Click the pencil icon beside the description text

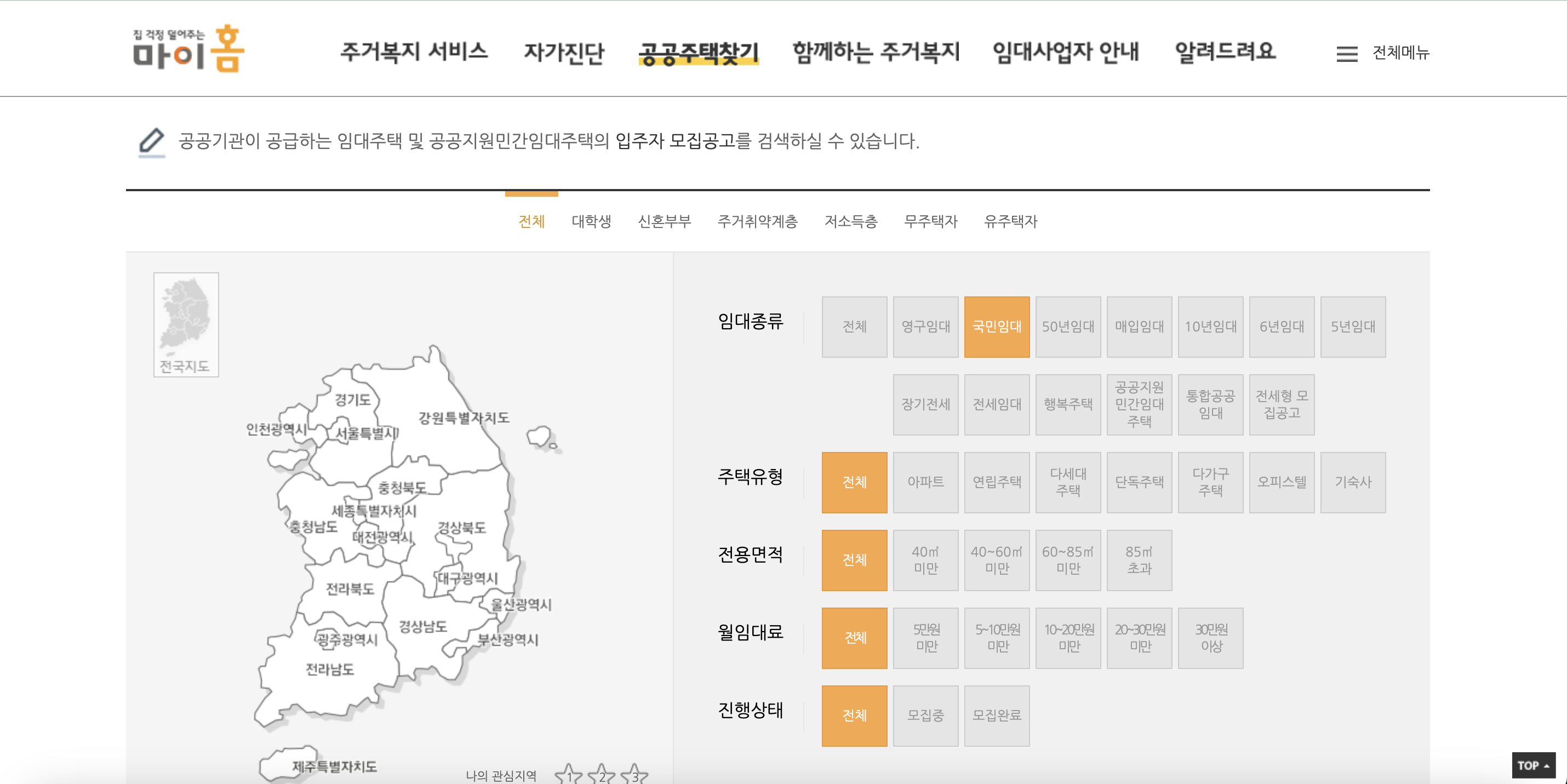[x=153, y=144]
